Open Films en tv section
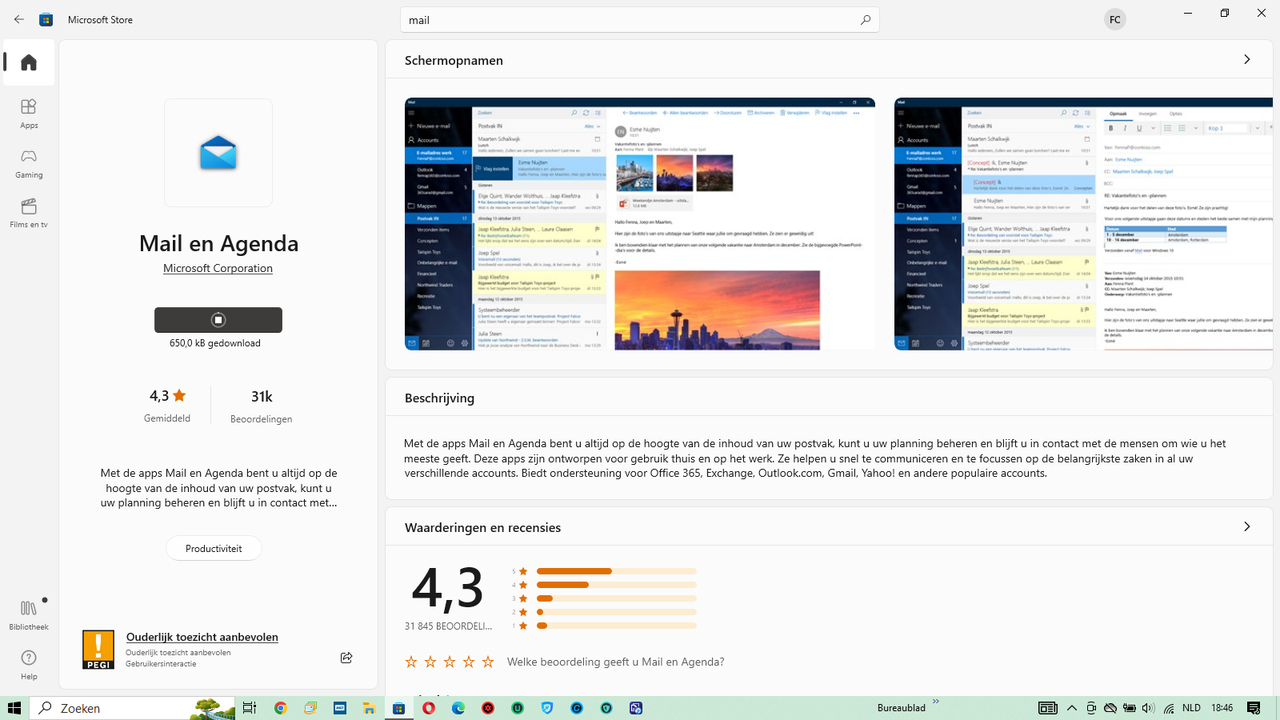 click(29, 213)
